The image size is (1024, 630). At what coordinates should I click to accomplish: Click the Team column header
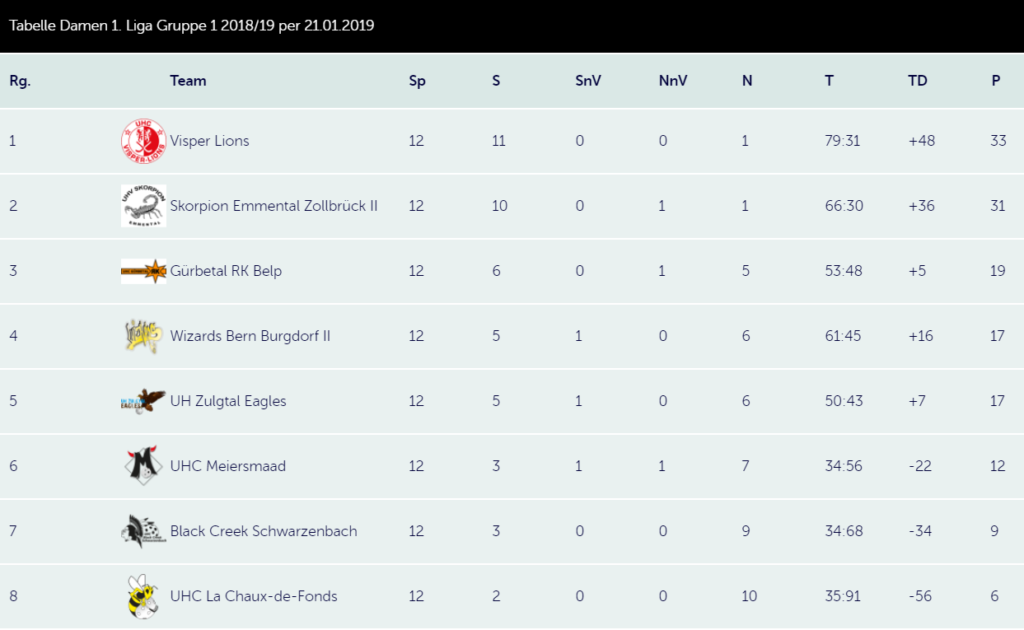click(x=188, y=81)
